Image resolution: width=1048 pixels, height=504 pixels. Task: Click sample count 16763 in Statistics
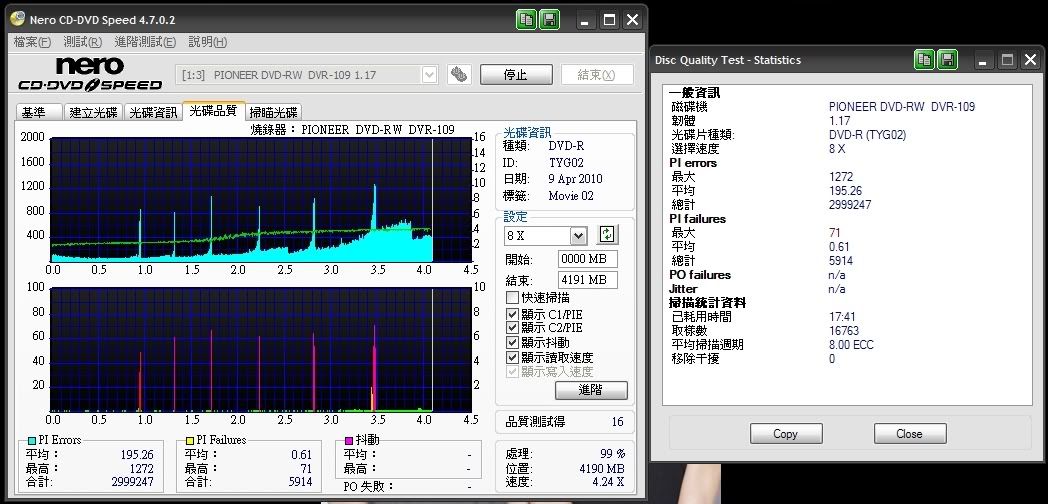click(844, 331)
